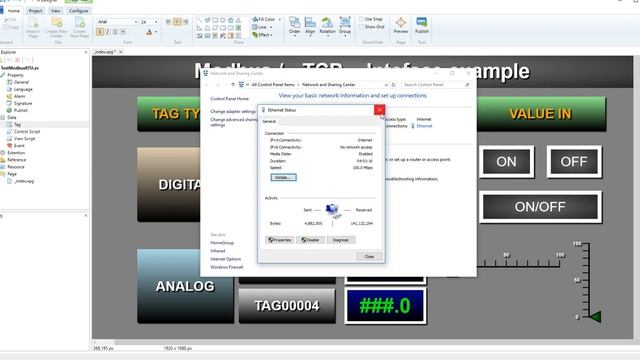Open the font color dropdown arrow

156,32
